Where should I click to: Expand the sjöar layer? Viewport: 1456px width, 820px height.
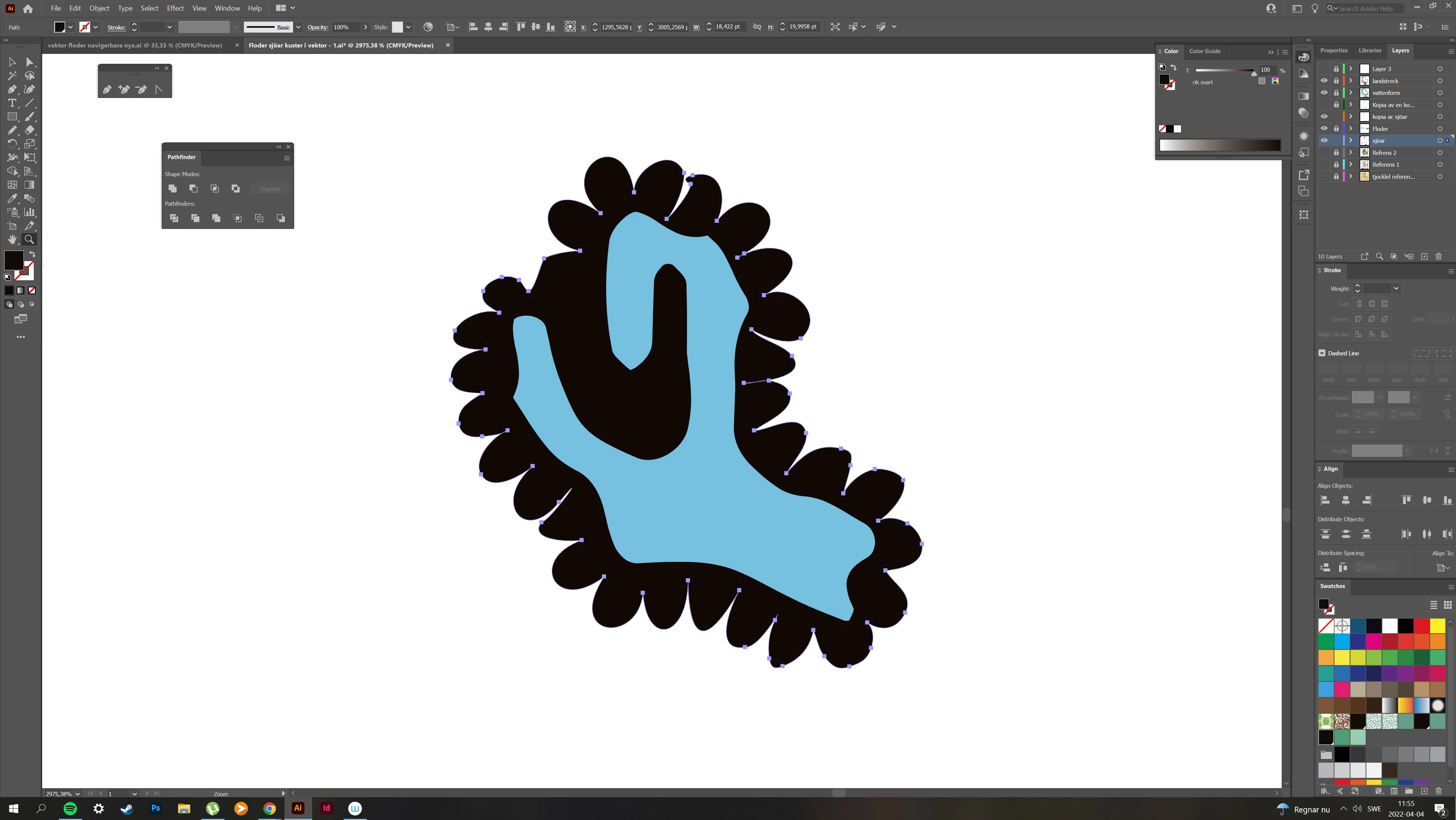(x=1351, y=141)
